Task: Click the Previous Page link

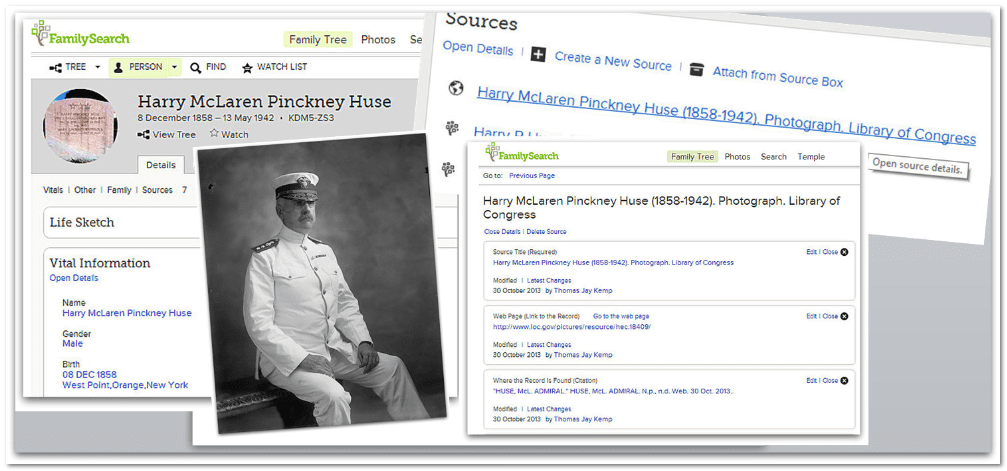Action: point(532,175)
